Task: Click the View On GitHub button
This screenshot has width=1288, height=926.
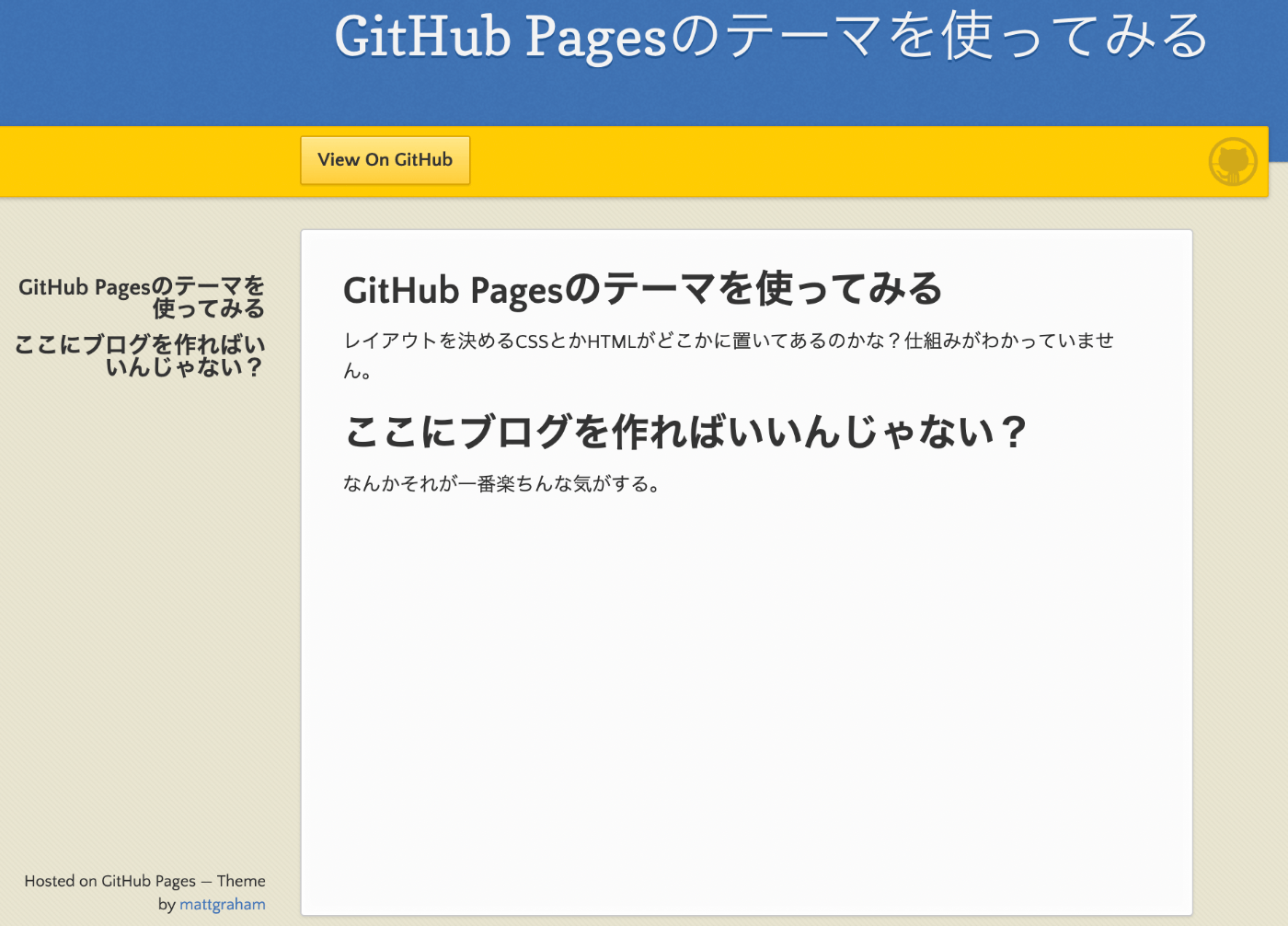Action: tap(385, 160)
